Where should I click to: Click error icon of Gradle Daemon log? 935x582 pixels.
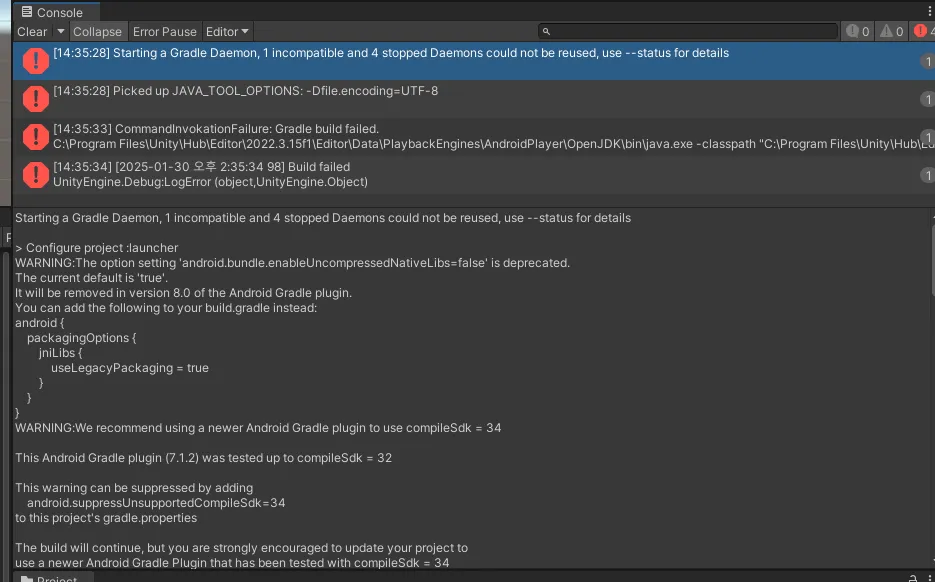[36, 61]
